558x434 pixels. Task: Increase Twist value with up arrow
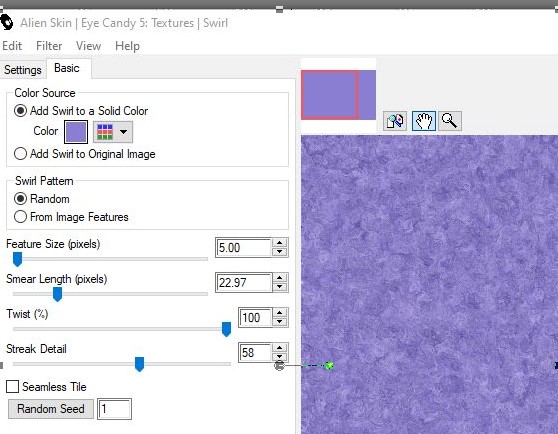coord(280,313)
